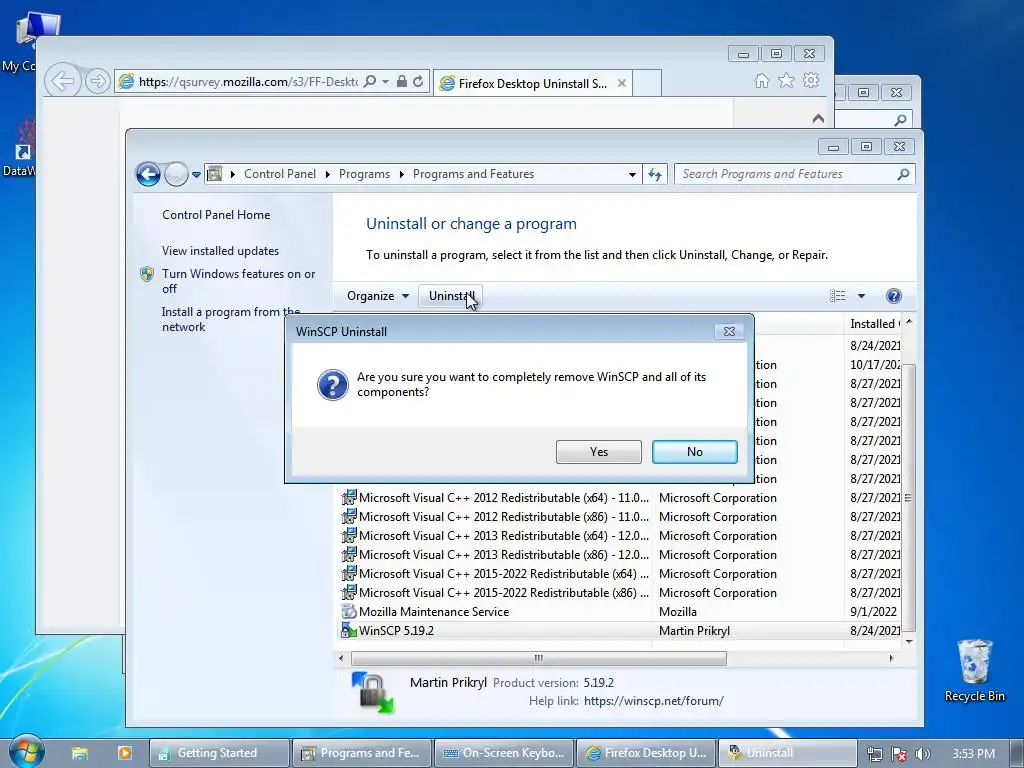Select Visual C++ 2012 Redistributable (x86) row
Image resolution: width=1024 pixels, height=768 pixels.
[619, 517]
